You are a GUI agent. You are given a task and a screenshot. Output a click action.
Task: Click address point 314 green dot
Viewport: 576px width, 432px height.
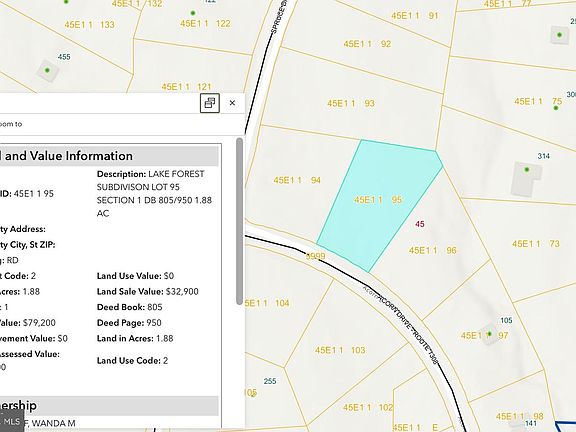527,169
